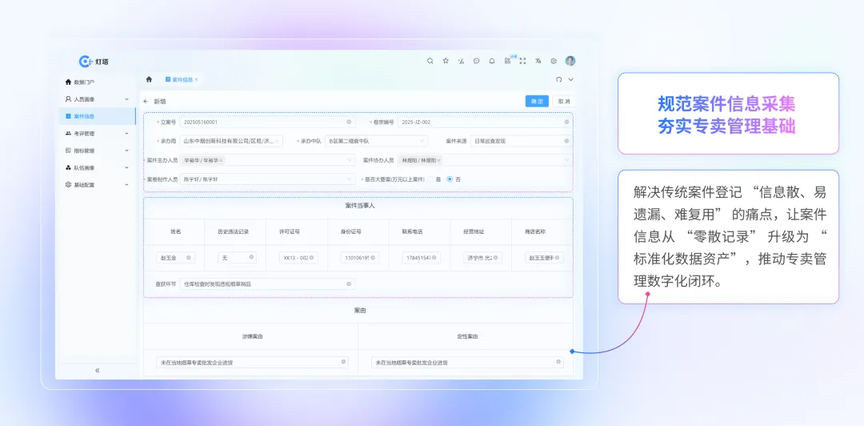
Task: Clear the 姓名 cell 赵玉金 via clear icon
Action: (x=188, y=257)
